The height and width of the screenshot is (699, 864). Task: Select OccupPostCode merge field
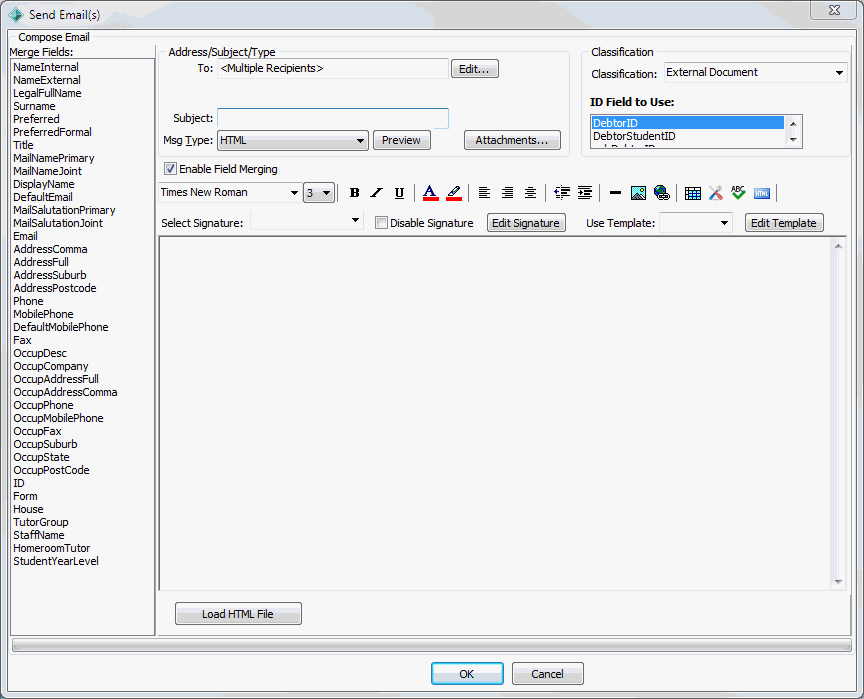pos(51,470)
